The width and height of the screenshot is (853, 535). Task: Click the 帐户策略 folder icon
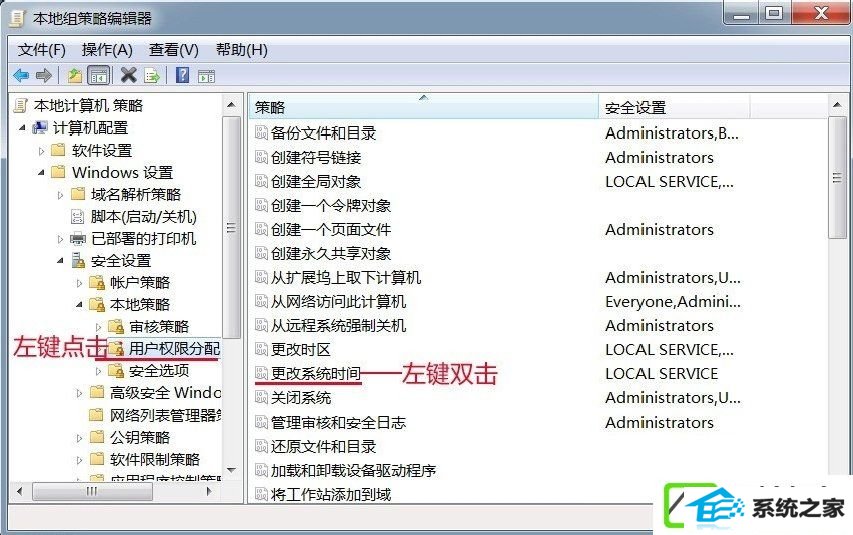coord(97,282)
